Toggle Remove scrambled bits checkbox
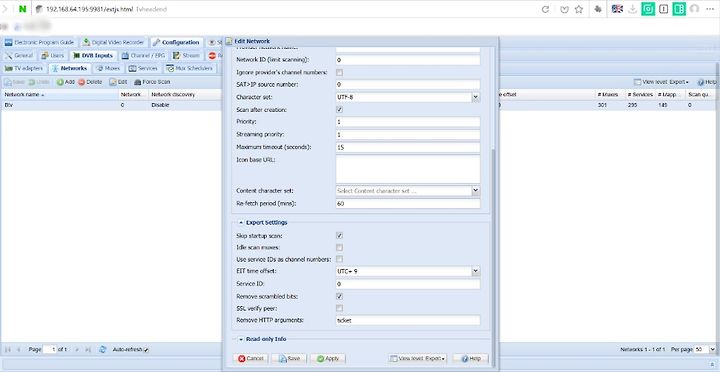The width and height of the screenshot is (720, 372). (339, 296)
